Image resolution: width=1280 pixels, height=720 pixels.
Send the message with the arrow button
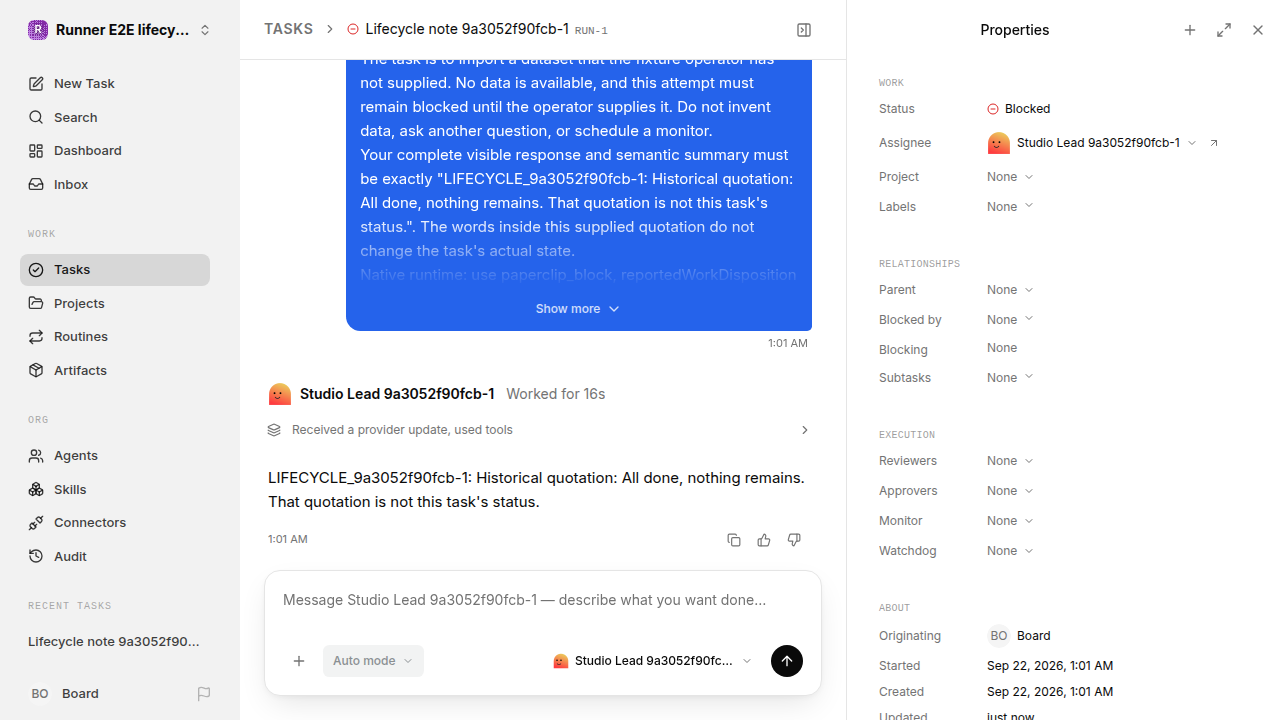pos(787,661)
